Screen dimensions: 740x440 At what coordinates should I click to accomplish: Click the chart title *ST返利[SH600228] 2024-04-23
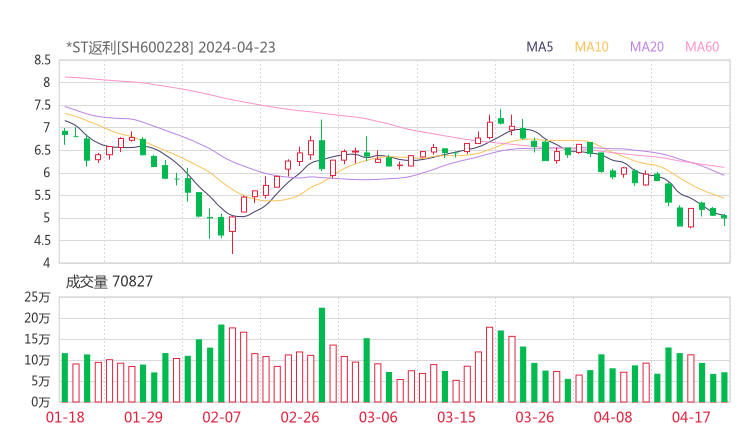(170, 47)
